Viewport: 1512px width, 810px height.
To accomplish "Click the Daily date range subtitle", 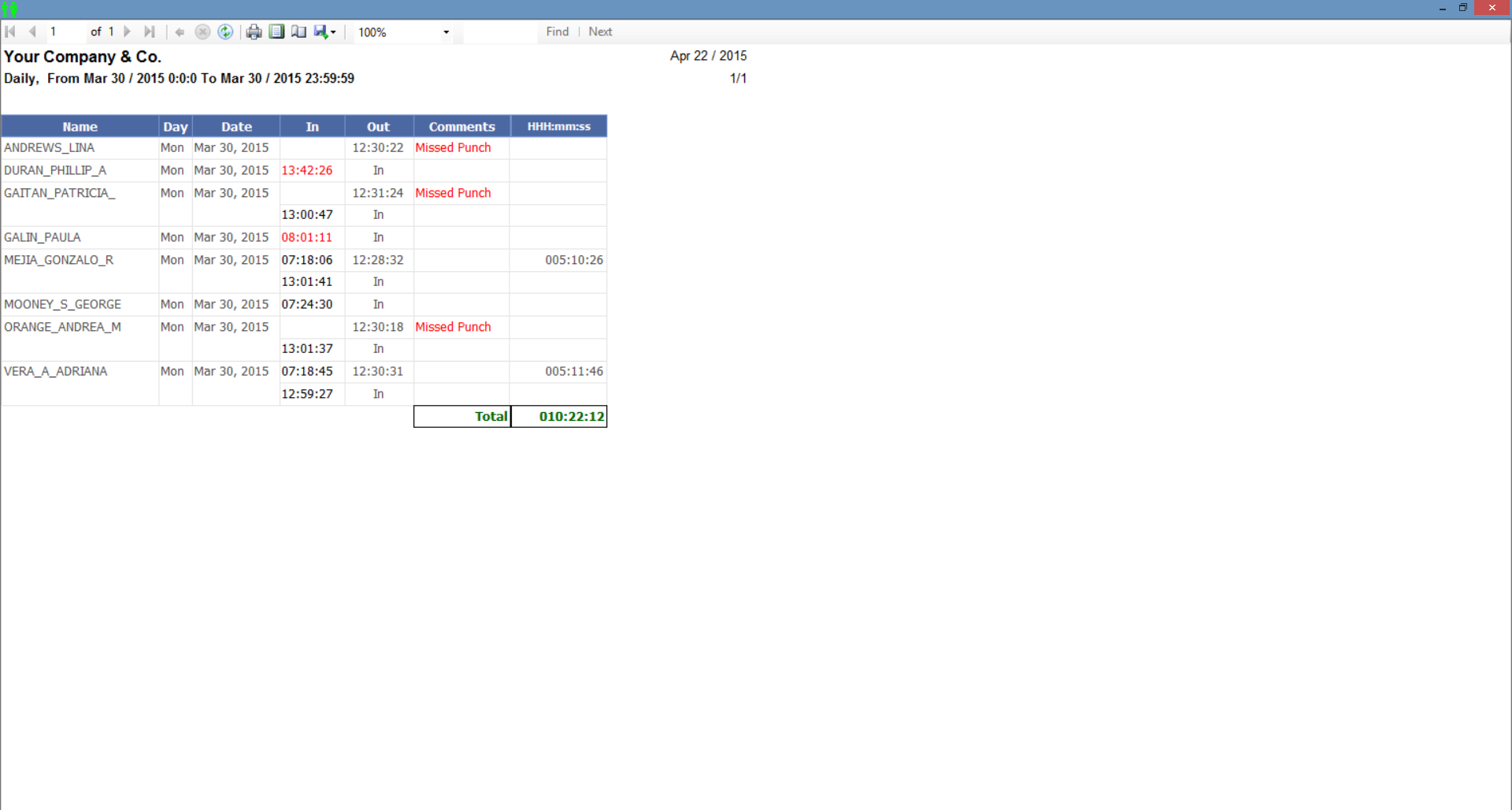I will coord(179,79).
